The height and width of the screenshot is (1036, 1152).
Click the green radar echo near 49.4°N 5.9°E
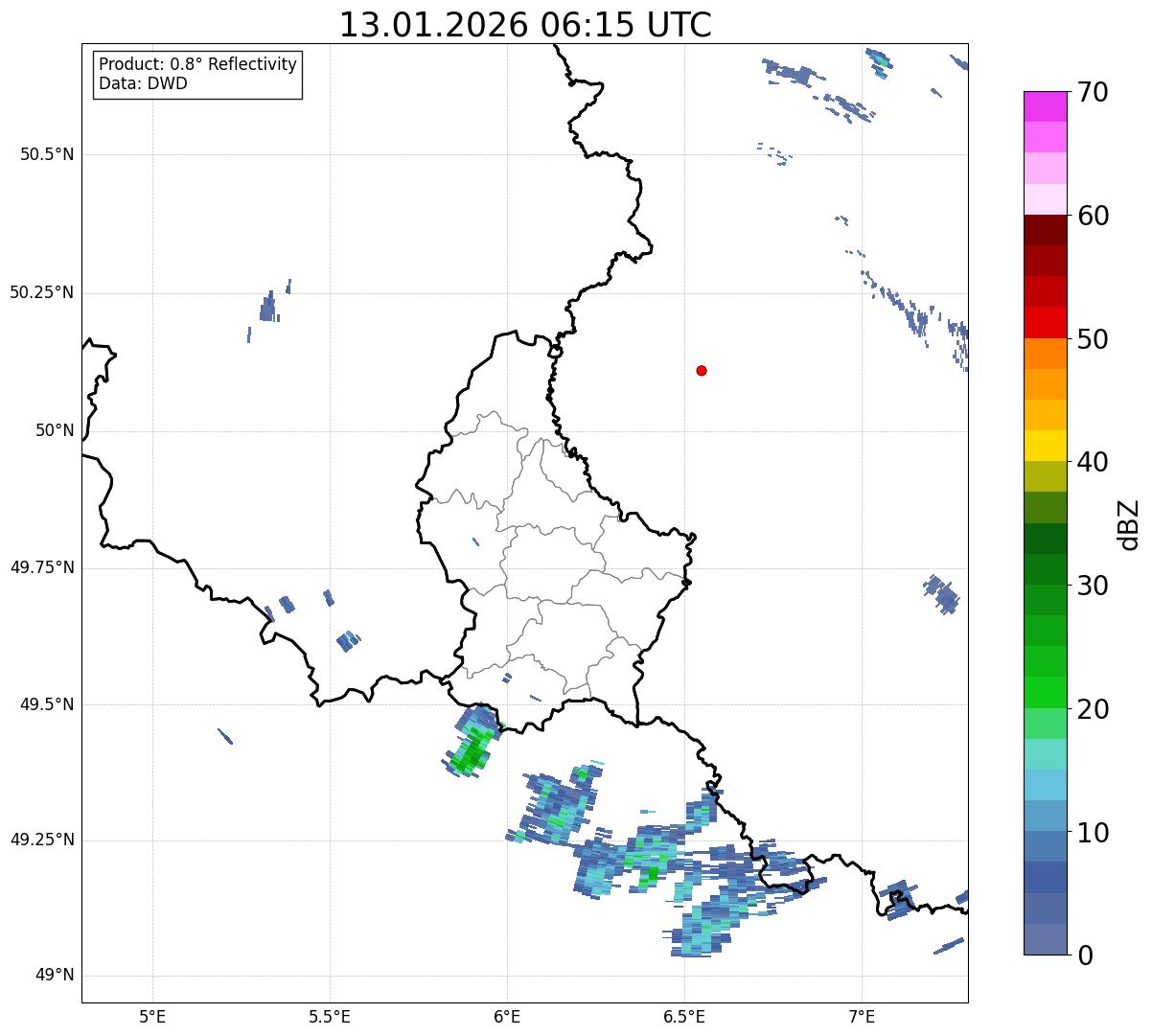point(472,742)
